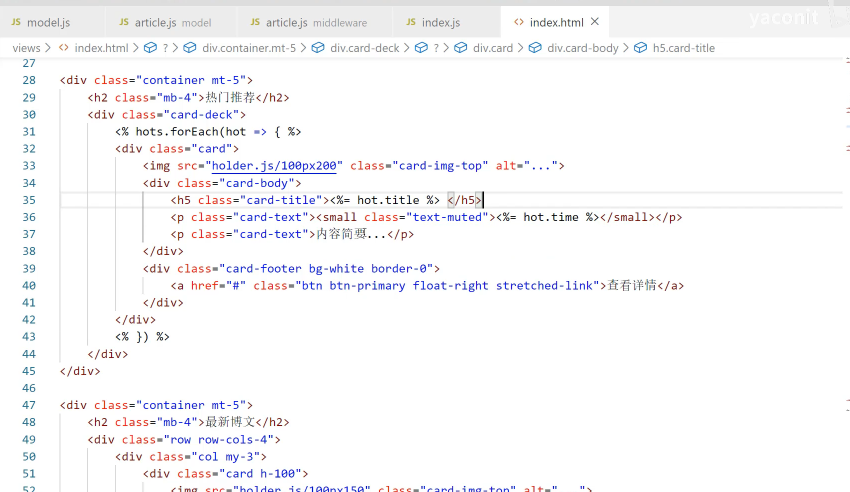Image resolution: width=850 pixels, height=492 pixels.
Task: Click the JS file icon on model.js tab
Action: (x=16, y=22)
